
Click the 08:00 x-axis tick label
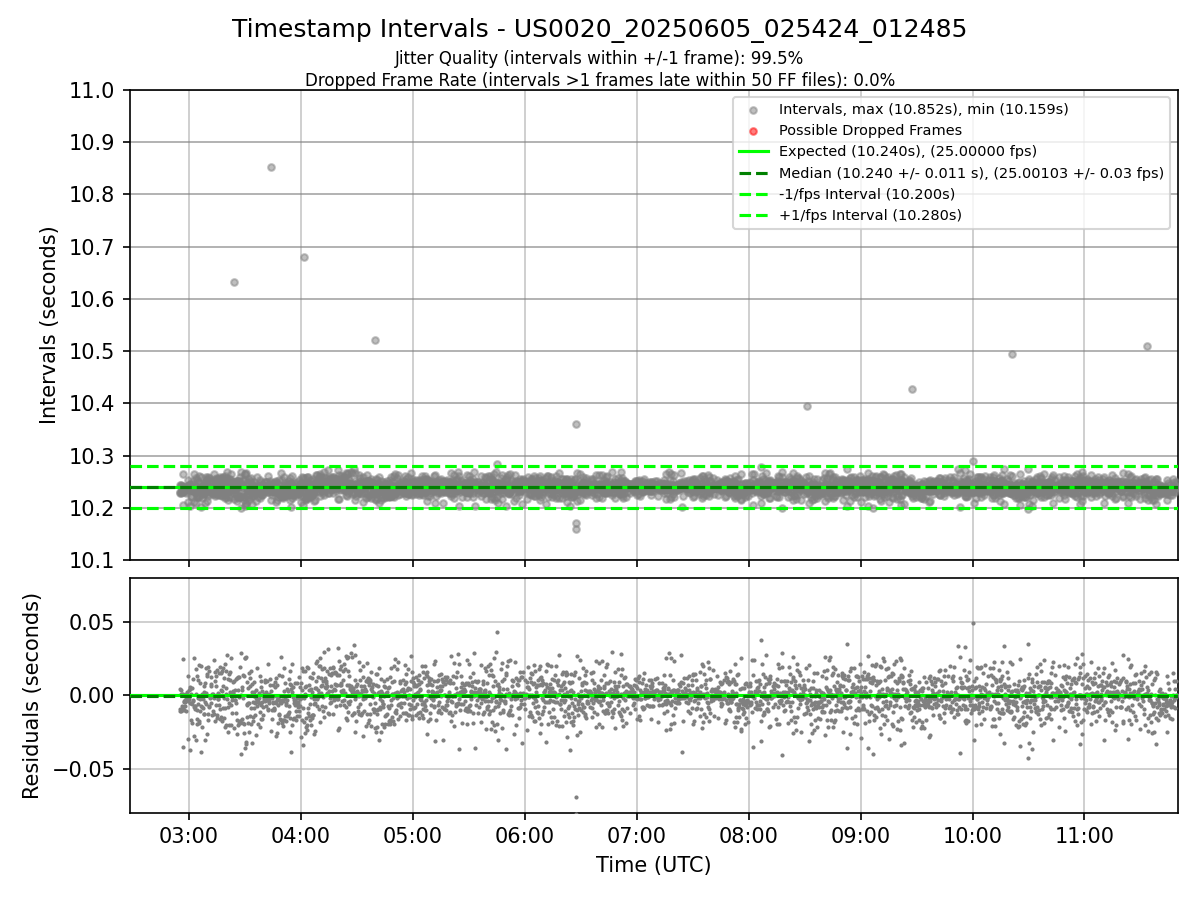(x=749, y=833)
